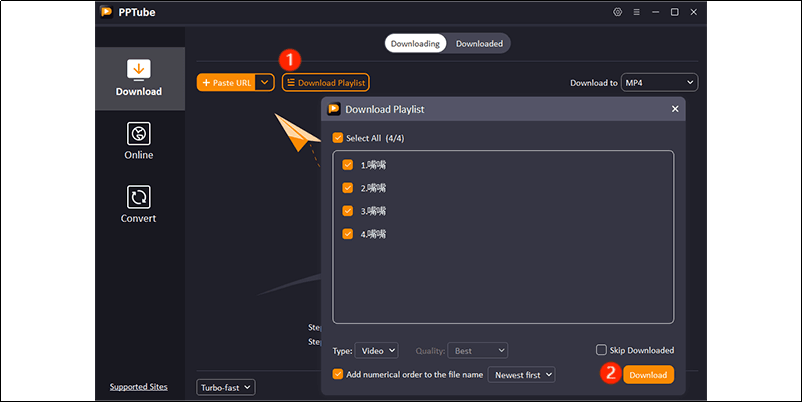Screen dimensions: 803x403
Task: Uncheck playlist item 3
Action: point(348,211)
